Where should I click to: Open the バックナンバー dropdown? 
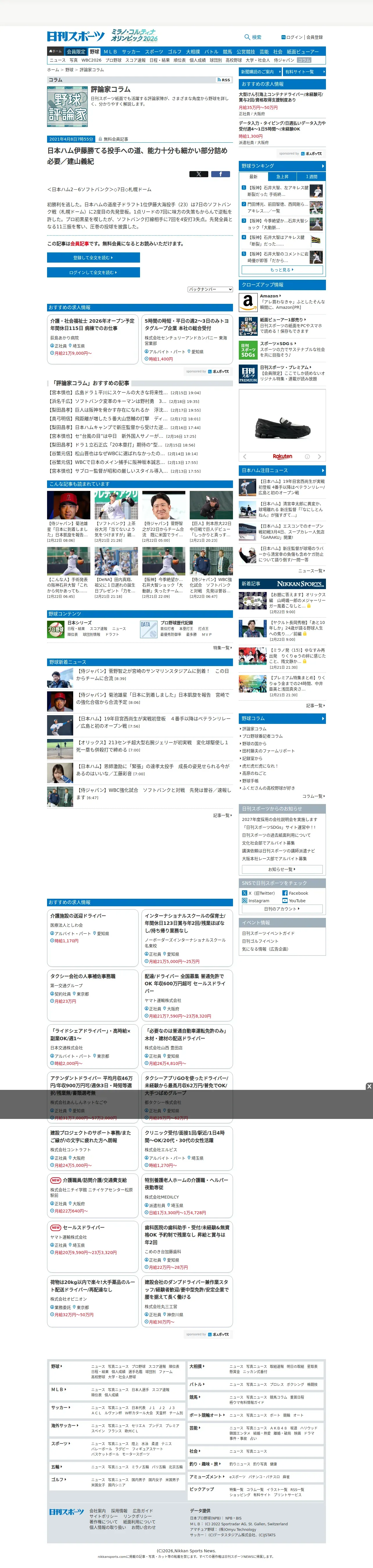[x=210, y=289]
